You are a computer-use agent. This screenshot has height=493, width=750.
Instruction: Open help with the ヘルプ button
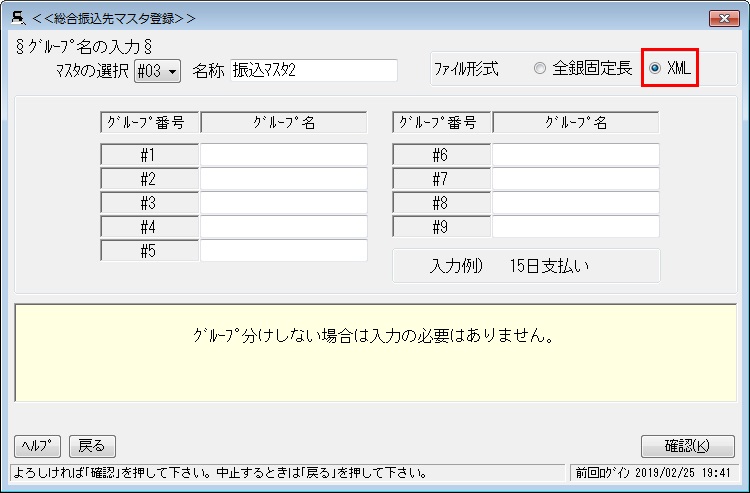tap(37, 446)
